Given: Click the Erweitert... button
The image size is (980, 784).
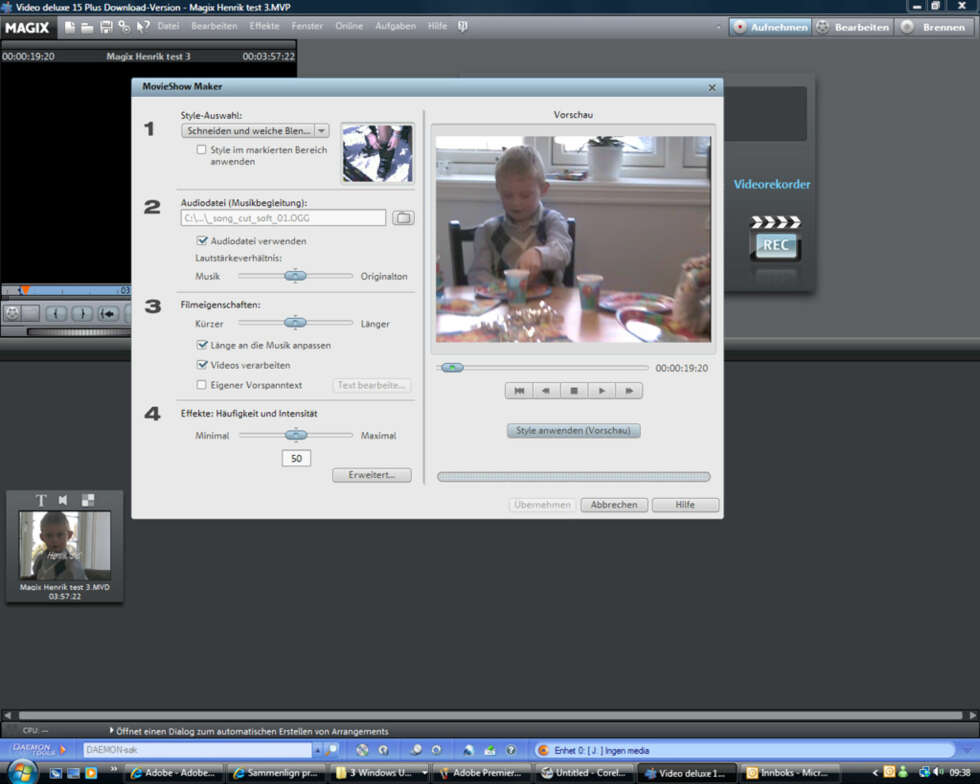Looking at the screenshot, I should pos(372,475).
